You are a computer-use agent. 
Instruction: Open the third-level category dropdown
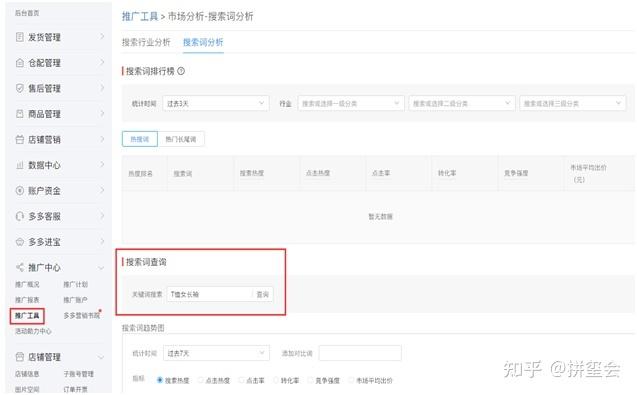[572, 103]
